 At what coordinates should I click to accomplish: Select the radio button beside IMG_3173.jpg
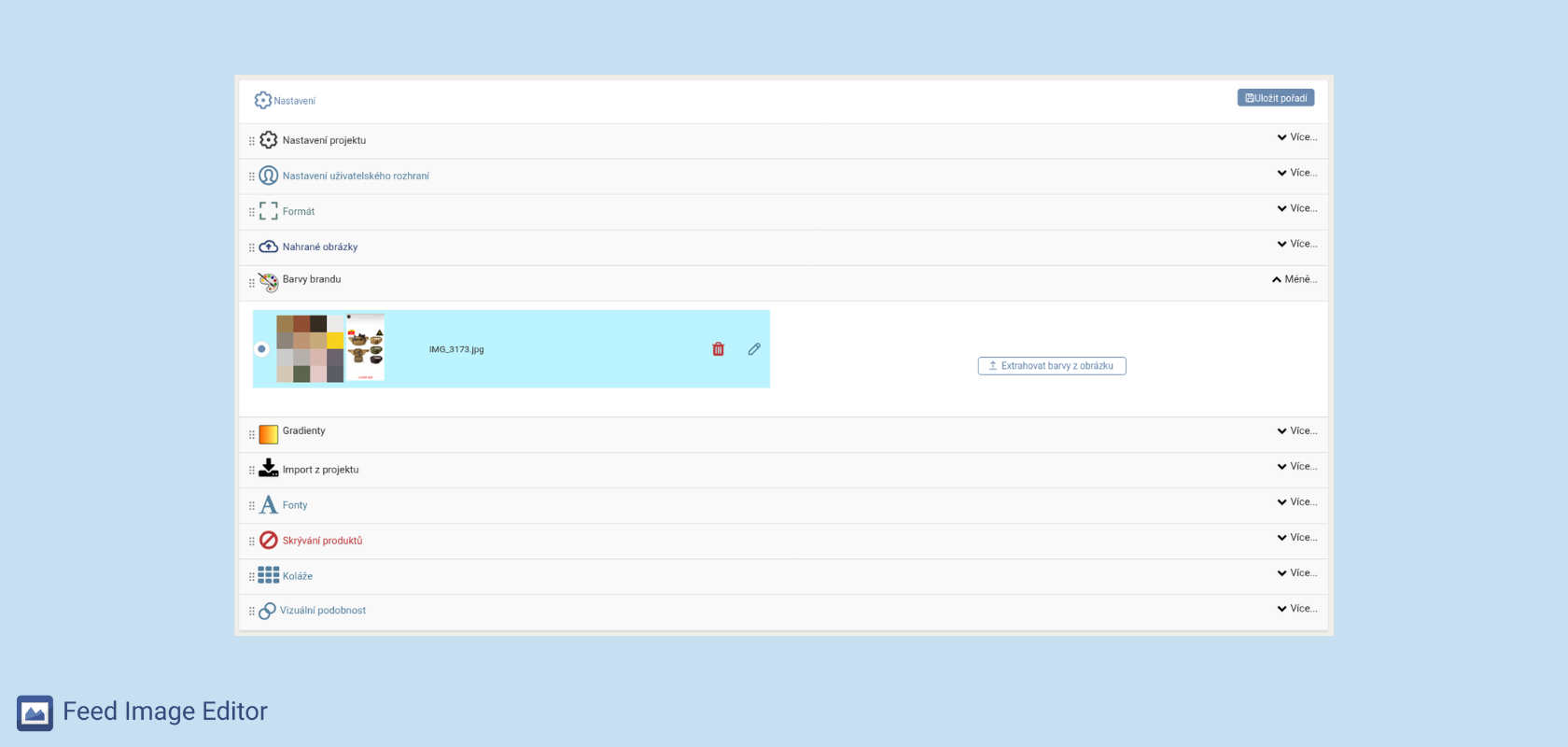tap(262, 349)
